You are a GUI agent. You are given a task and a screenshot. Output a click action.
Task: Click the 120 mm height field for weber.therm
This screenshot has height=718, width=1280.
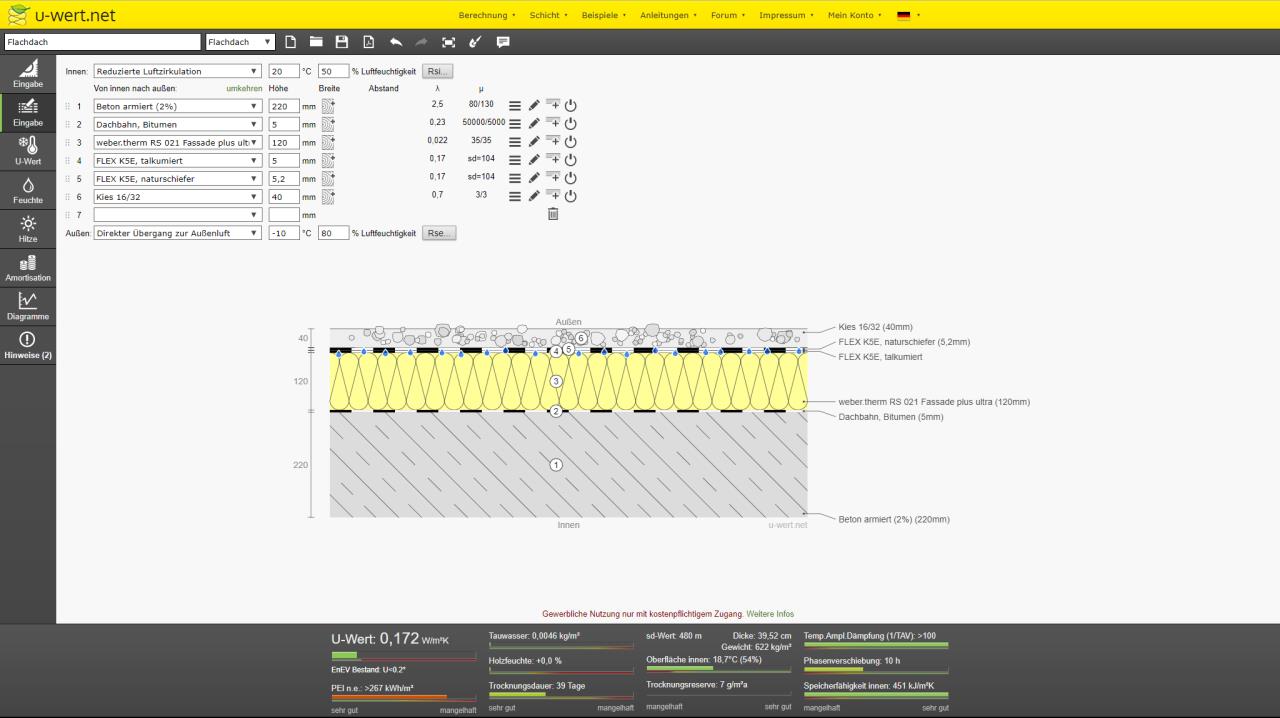tap(284, 142)
